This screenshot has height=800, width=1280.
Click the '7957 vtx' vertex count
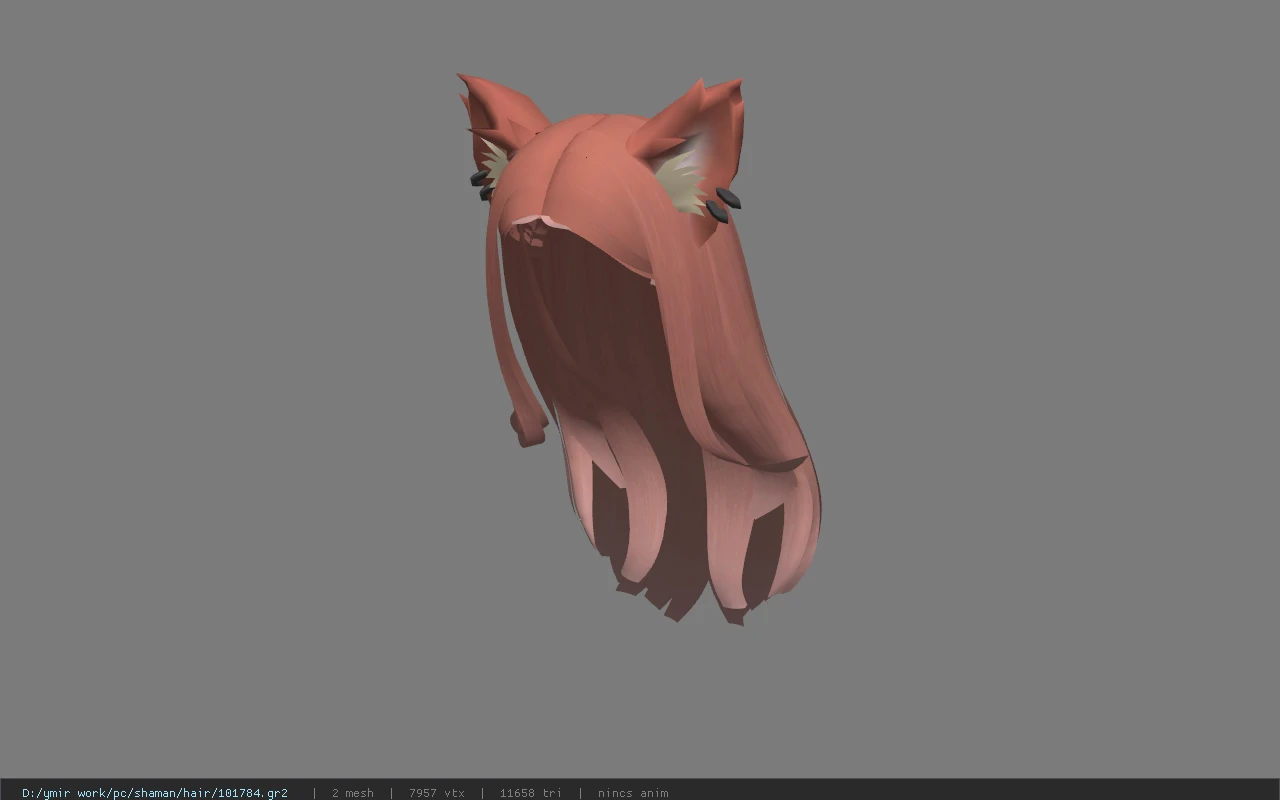pos(436,792)
